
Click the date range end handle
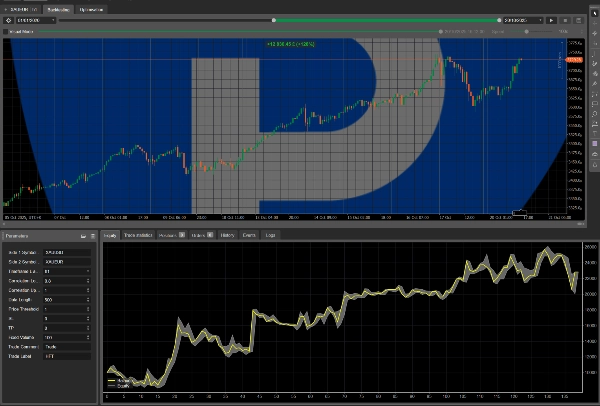tap(499, 20)
